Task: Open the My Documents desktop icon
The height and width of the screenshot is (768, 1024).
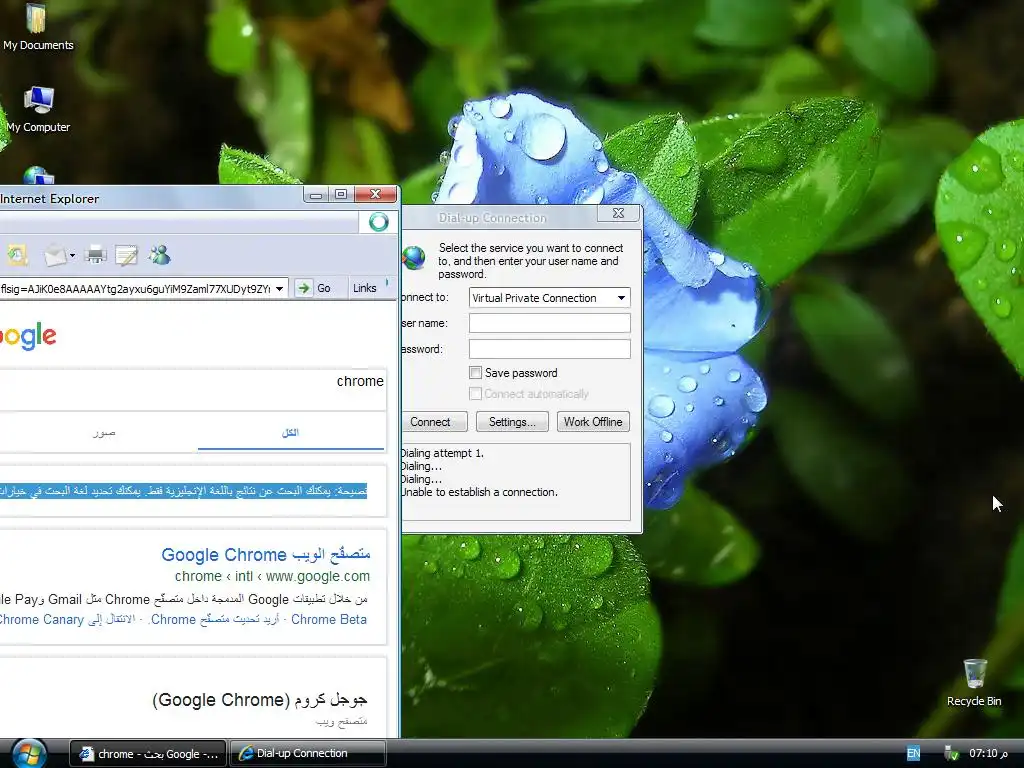Action: pos(37,26)
